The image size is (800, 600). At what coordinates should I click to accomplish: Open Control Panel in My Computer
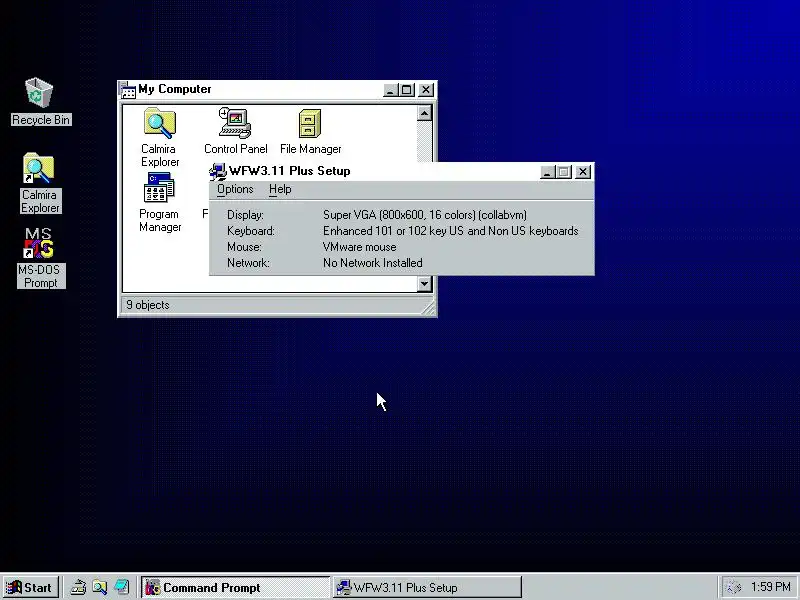(x=235, y=131)
